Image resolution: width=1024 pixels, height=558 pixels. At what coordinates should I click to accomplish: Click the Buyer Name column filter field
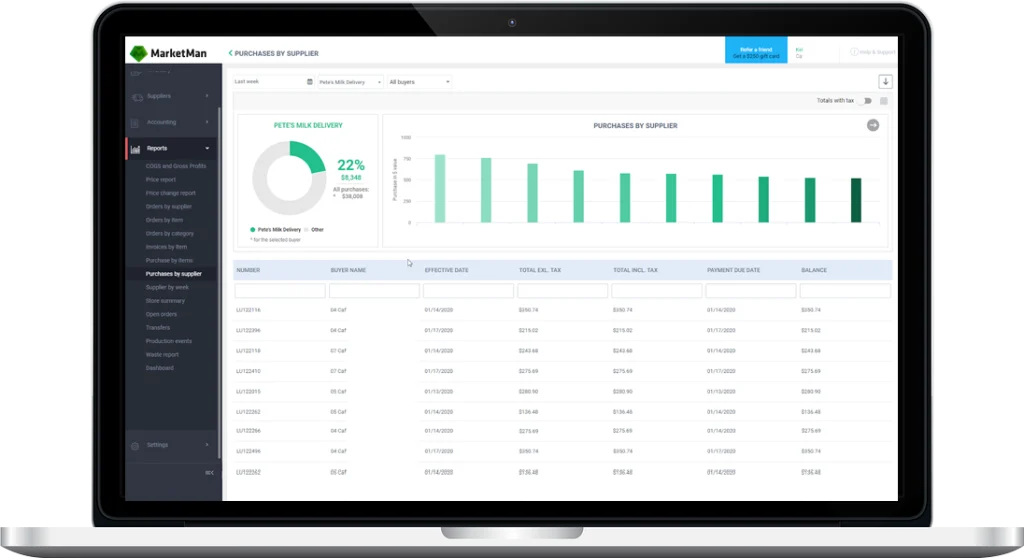pyautogui.click(x=374, y=291)
